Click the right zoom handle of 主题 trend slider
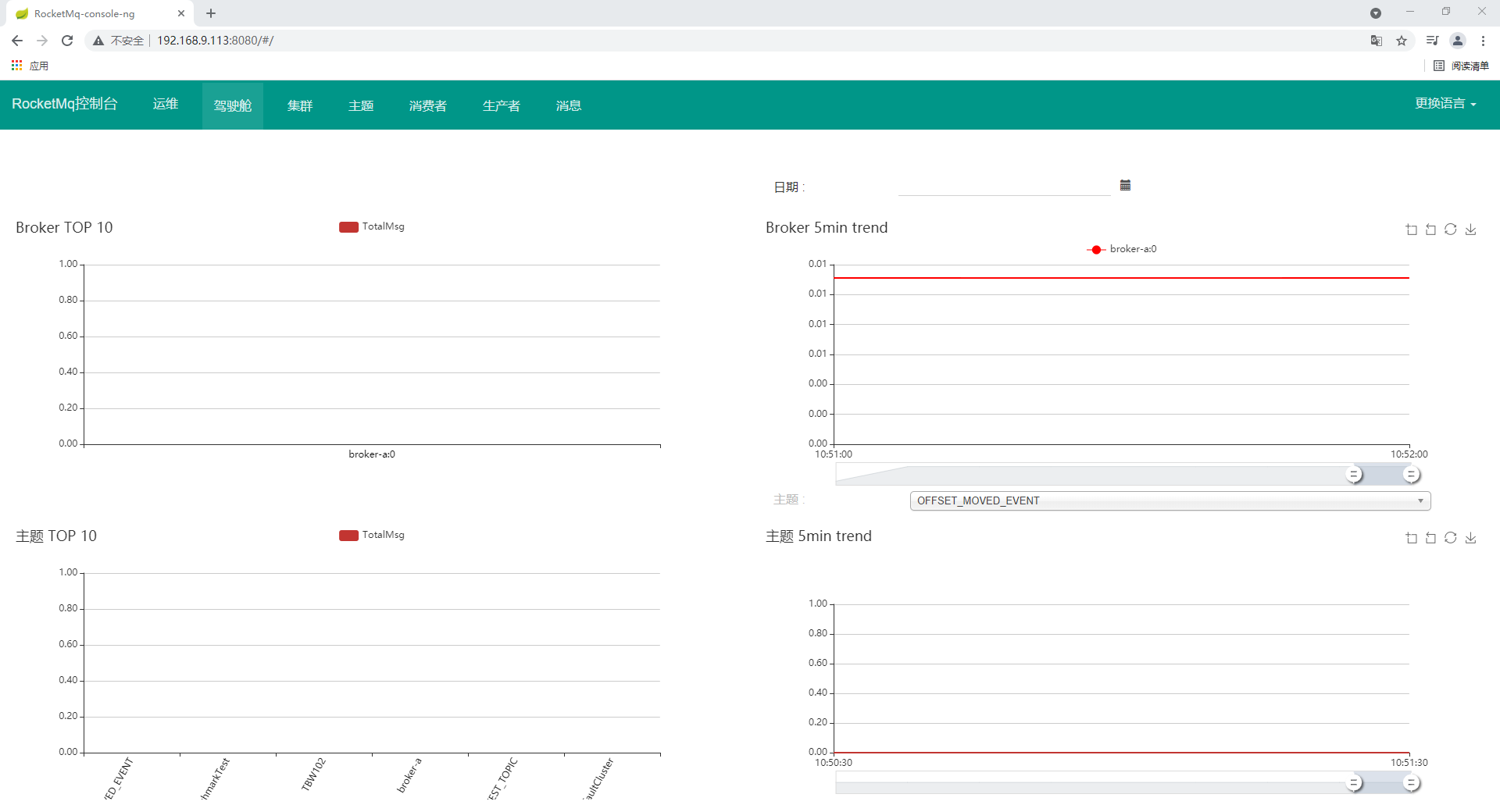 1411,782
